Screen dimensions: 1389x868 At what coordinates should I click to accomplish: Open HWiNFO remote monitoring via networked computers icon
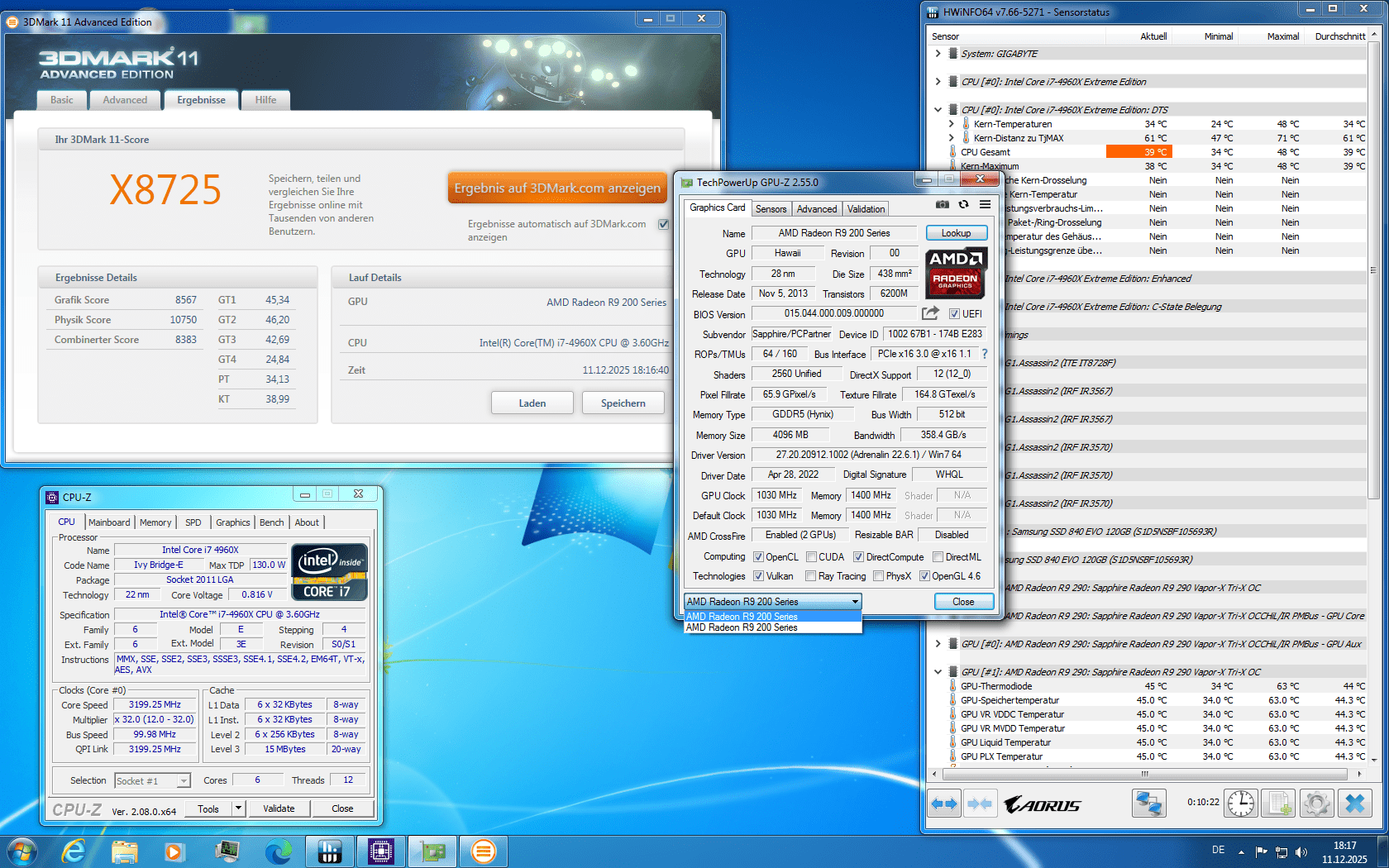[x=1149, y=803]
